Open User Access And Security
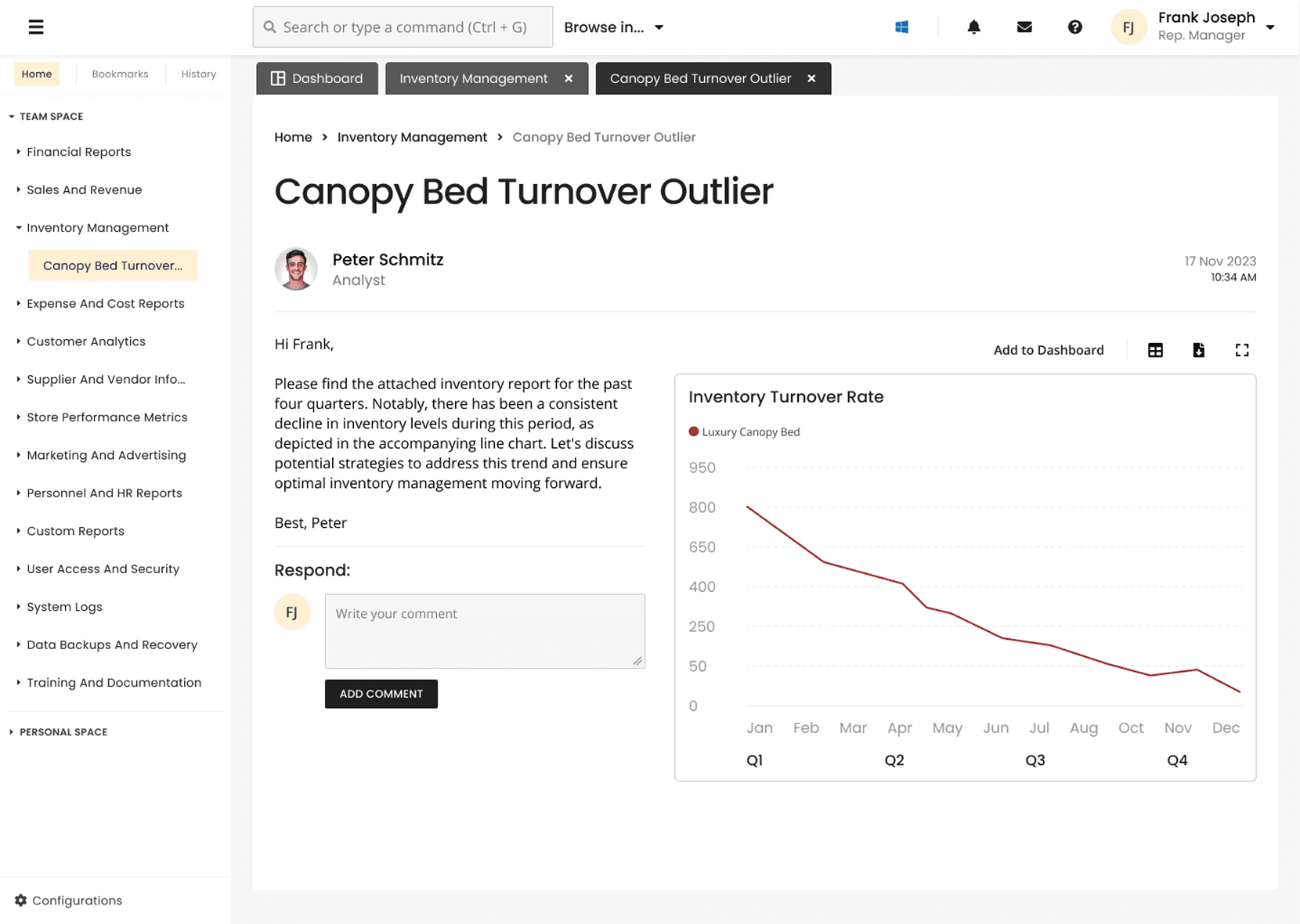This screenshot has width=1300, height=924. 103,569
